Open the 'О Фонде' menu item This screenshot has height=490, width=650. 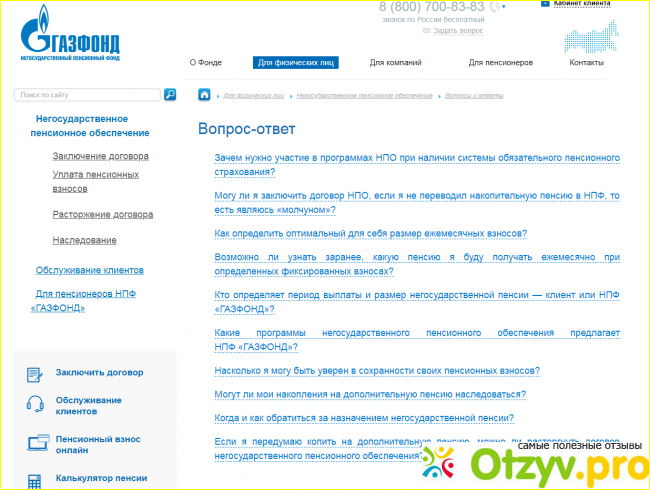tap(205, 62)
